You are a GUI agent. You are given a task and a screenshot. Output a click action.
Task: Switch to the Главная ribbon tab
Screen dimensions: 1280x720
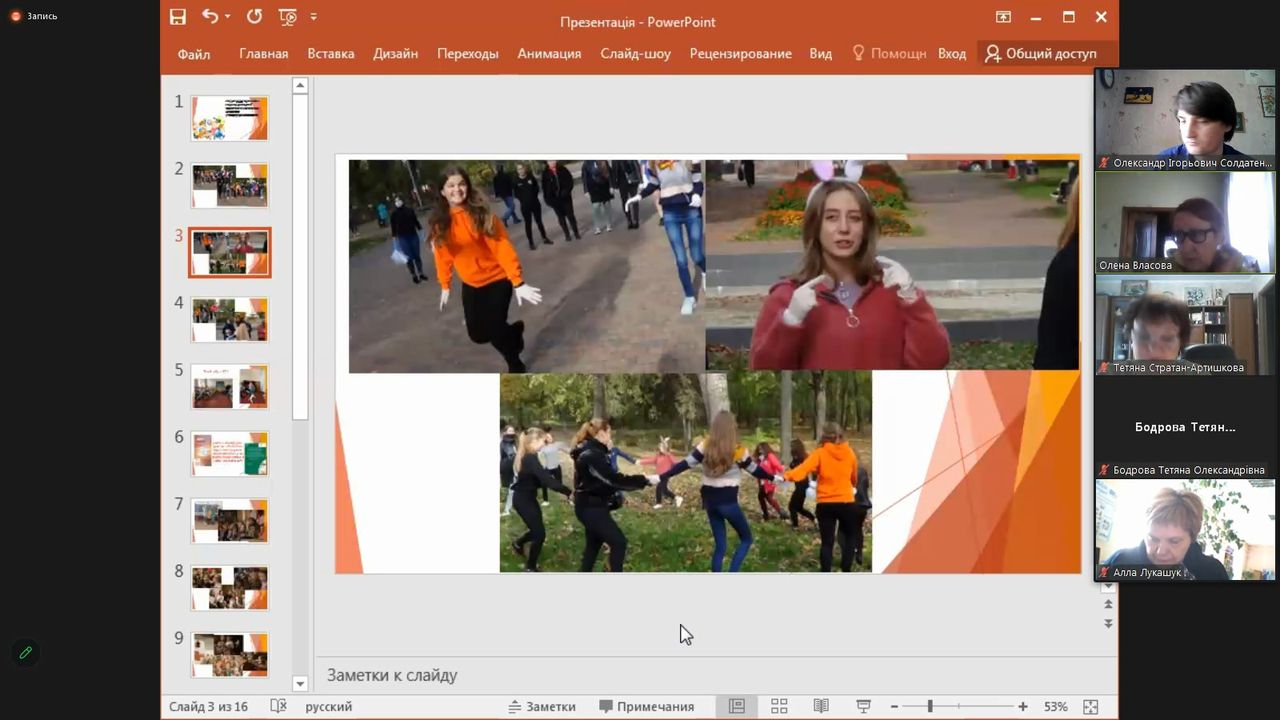click(264, 54)
